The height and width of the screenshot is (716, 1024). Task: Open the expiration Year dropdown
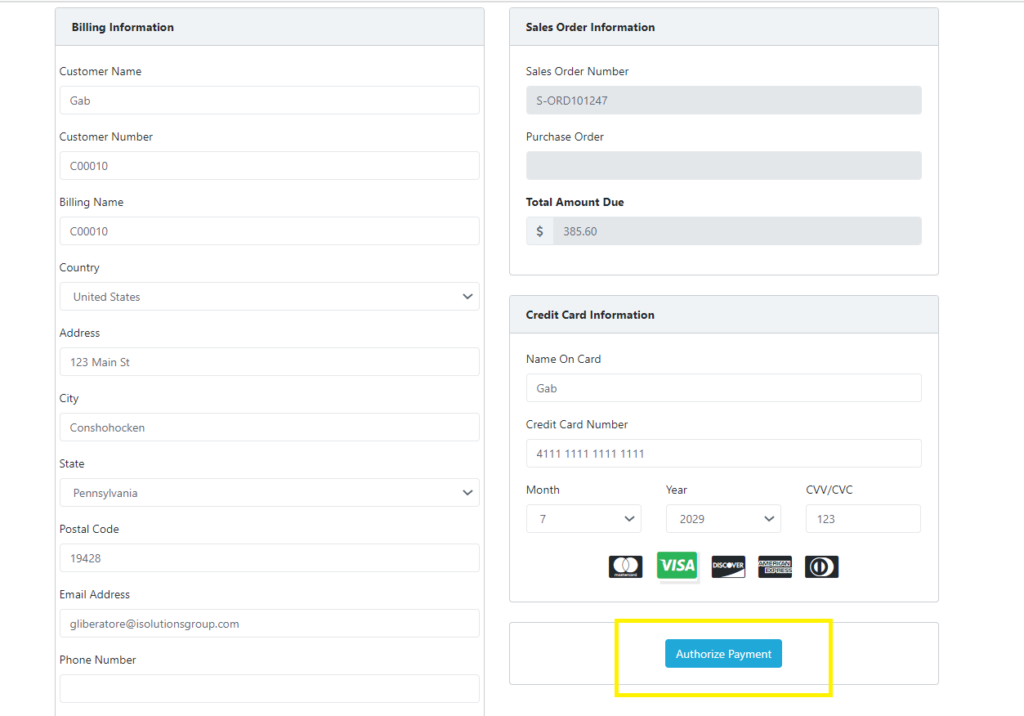(723, 519)
